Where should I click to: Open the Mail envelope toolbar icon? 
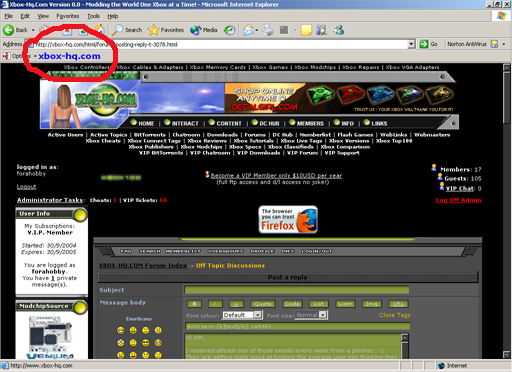248,30
